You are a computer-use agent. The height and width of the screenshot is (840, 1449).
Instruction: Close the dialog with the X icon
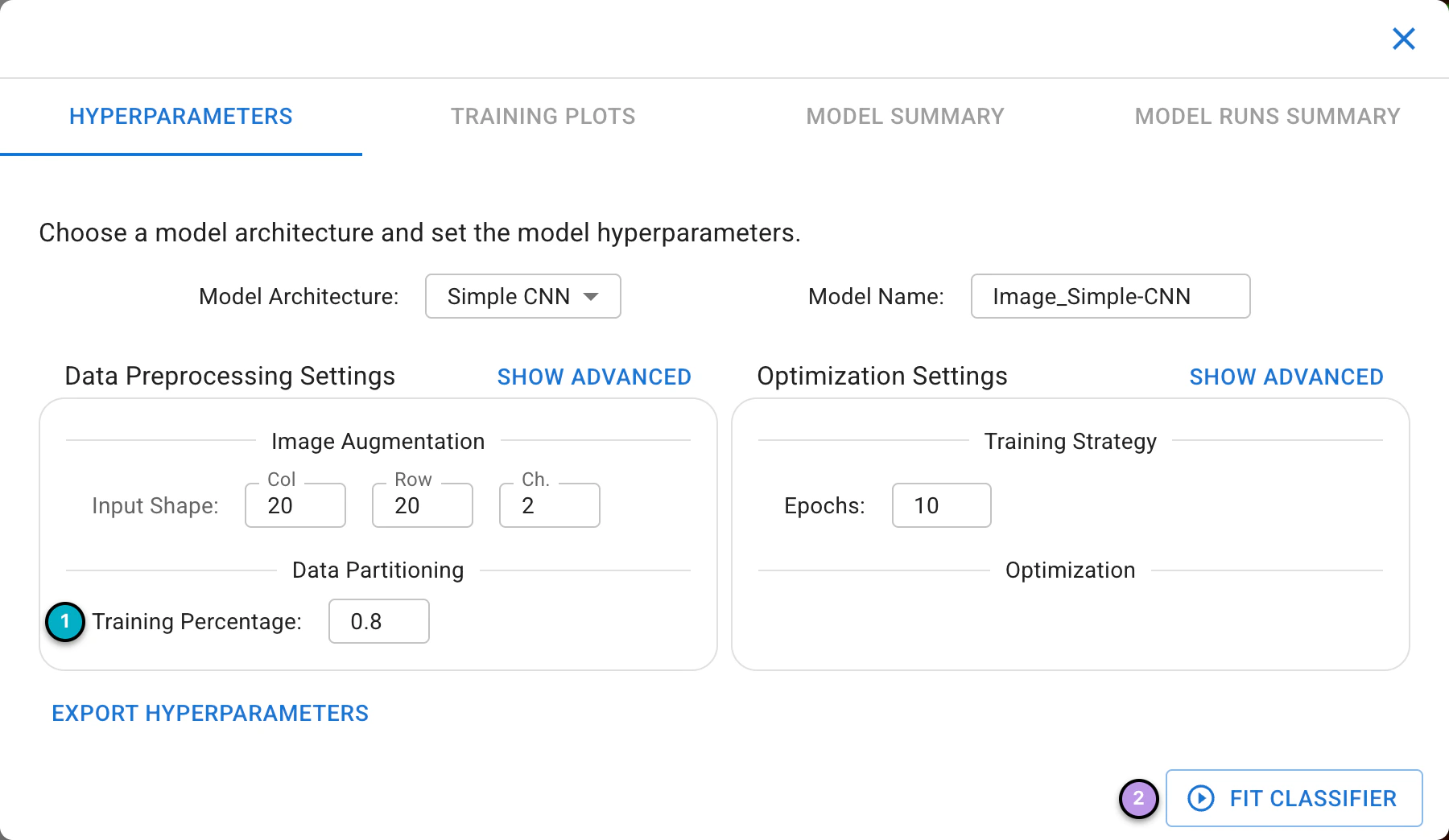[1403, 39]
